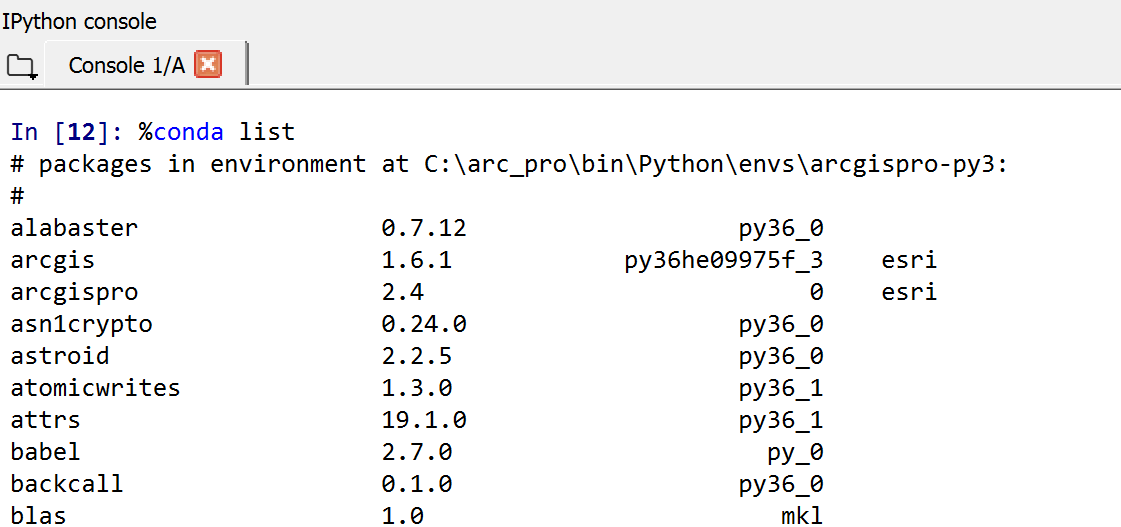Click the attrs version 19.1.0
This screenshot has width=1121, height=527.
pos(424,420)
